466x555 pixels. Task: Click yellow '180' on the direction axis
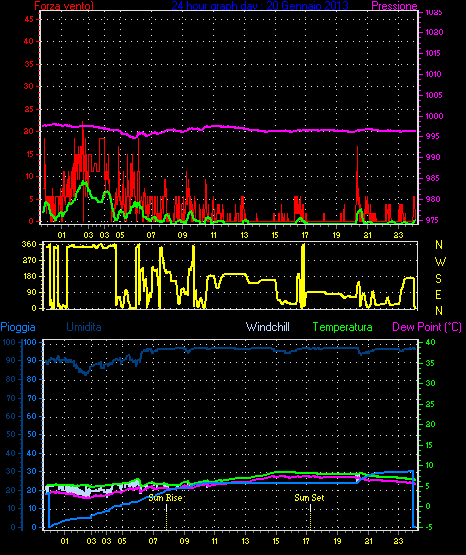pos(29,276)
